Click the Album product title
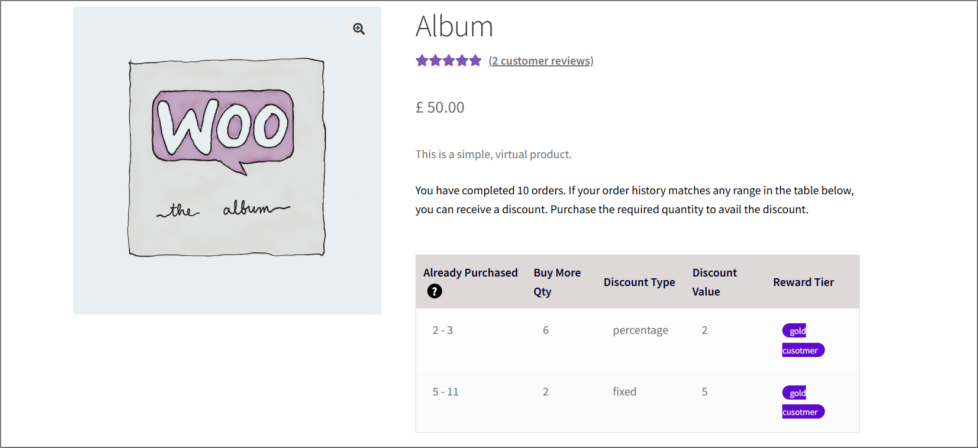978x448 pixels. pyautogui.click(x=454, y=26)
